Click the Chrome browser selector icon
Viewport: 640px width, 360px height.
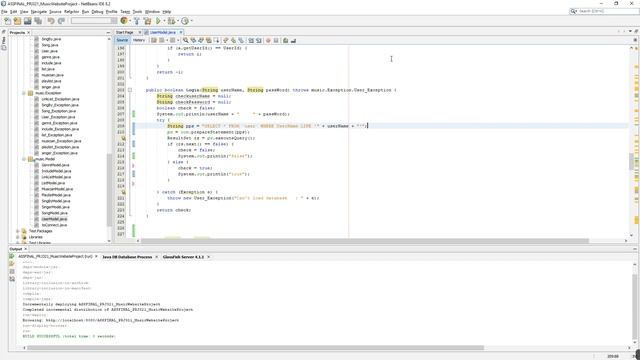[124, 20]
